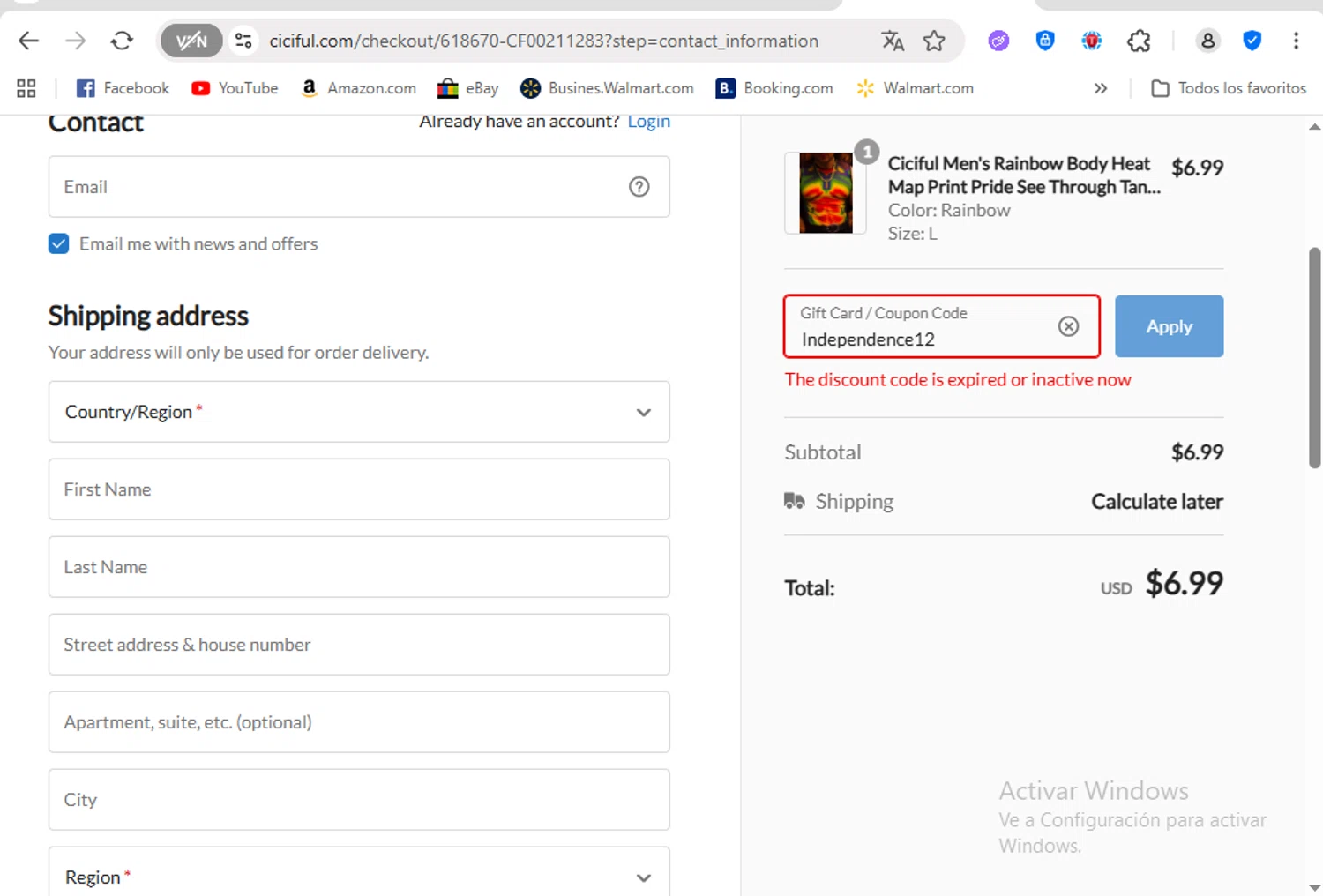Show more bookmarks with the chevron

tap(1100, 88)
